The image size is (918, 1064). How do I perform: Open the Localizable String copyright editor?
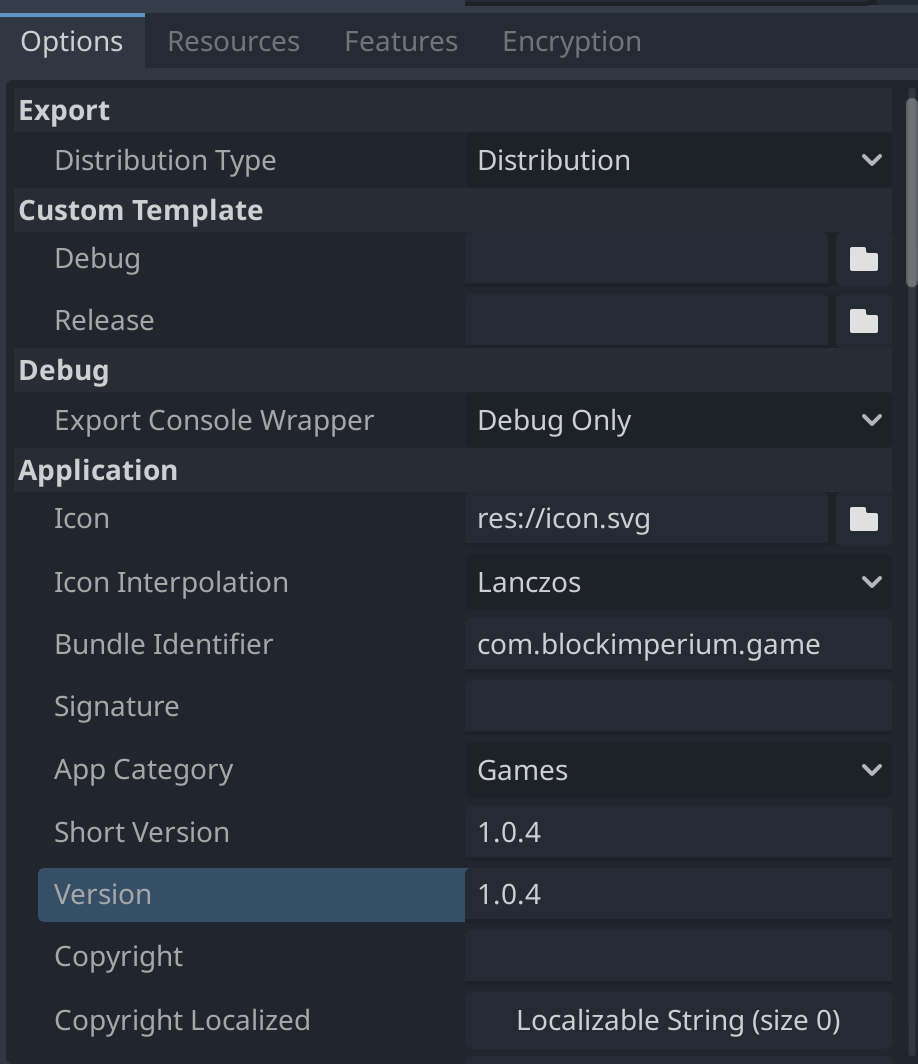click(678, 1020)
